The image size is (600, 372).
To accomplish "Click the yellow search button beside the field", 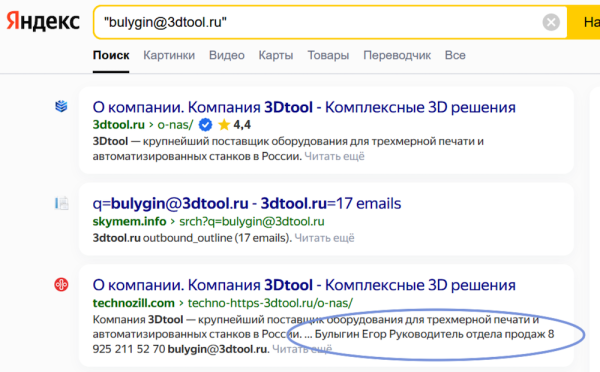I will pyautogui.click(x=584, y=22).
